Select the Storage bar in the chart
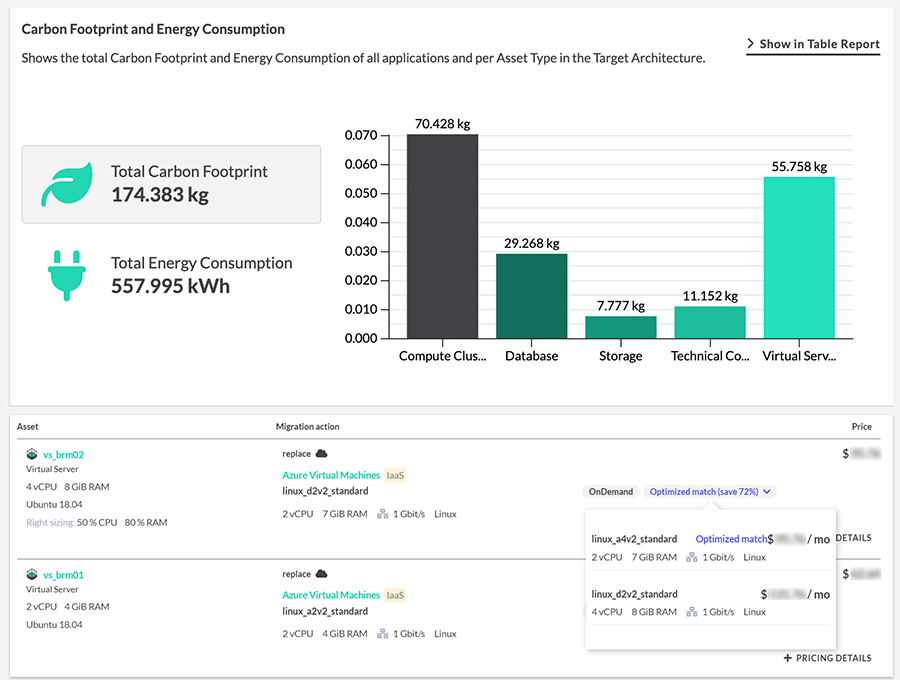The width and height of the screenshot is (900, 687). tap(621, 327)
